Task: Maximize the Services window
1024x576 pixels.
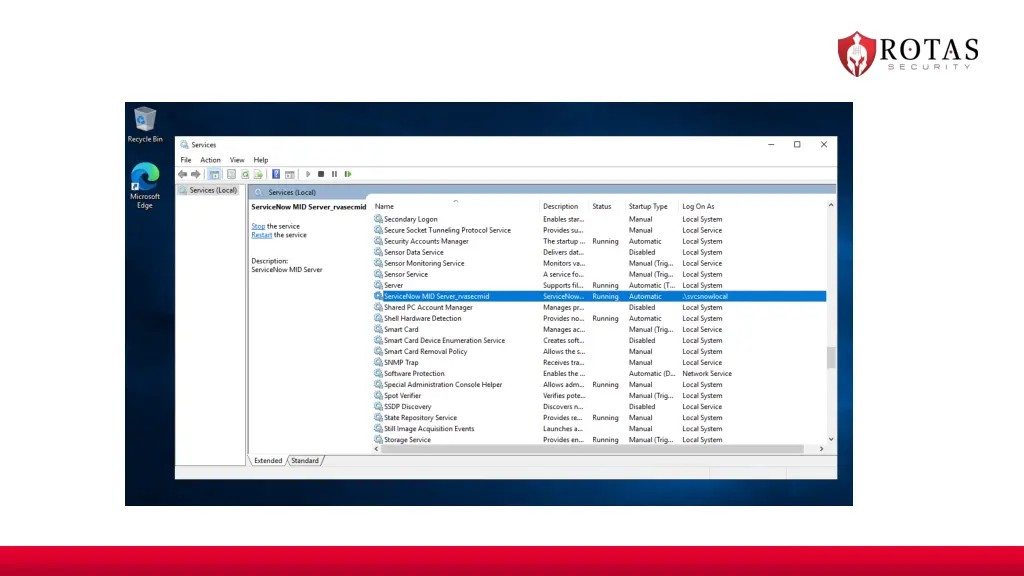Action: (x=797, y=144)
